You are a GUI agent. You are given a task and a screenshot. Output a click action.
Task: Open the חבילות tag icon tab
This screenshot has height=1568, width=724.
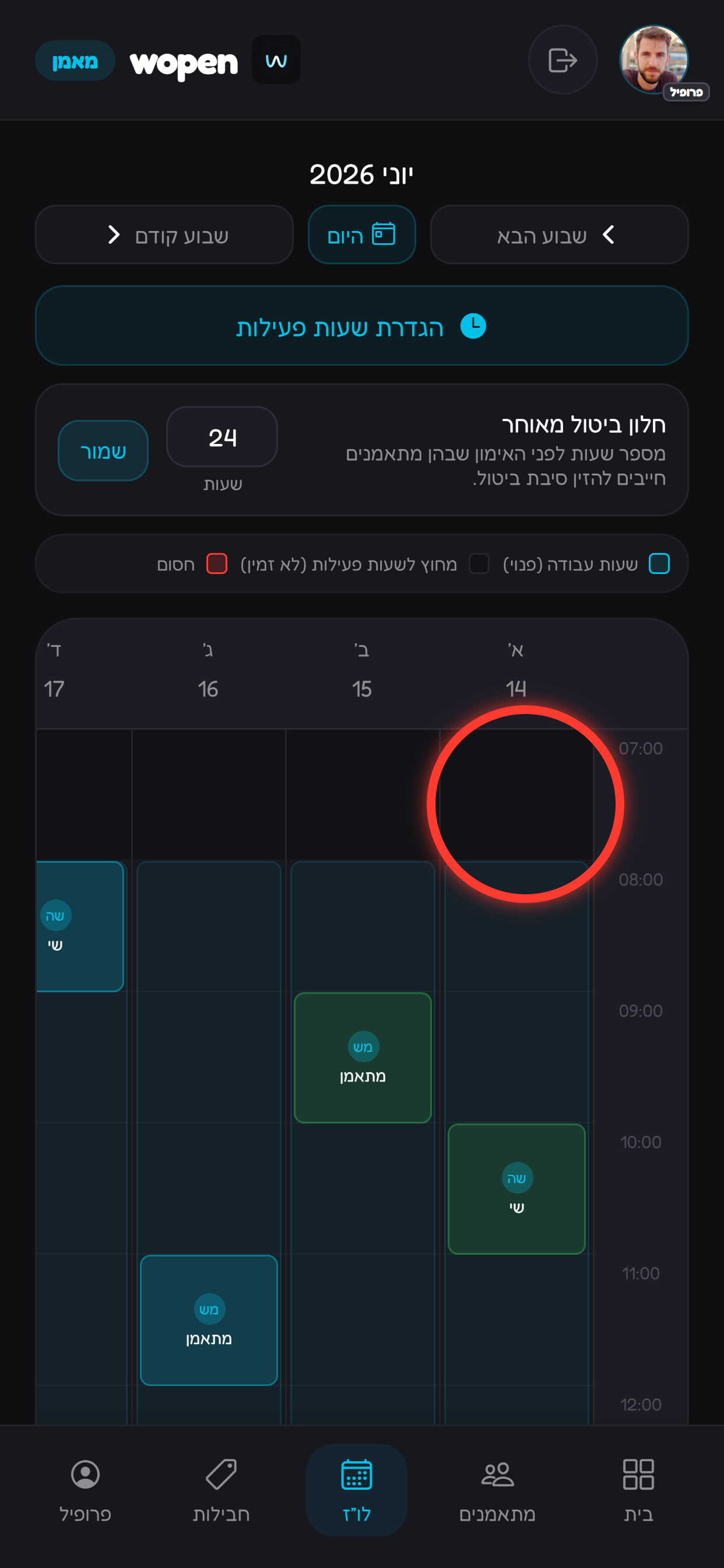click(221, 1474)
